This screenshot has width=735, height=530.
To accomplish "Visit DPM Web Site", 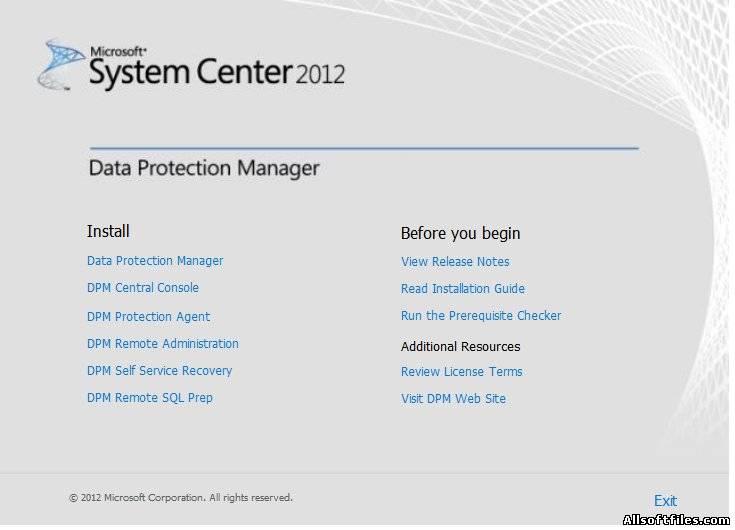I will pyautogui.click(x=453, y=399).
